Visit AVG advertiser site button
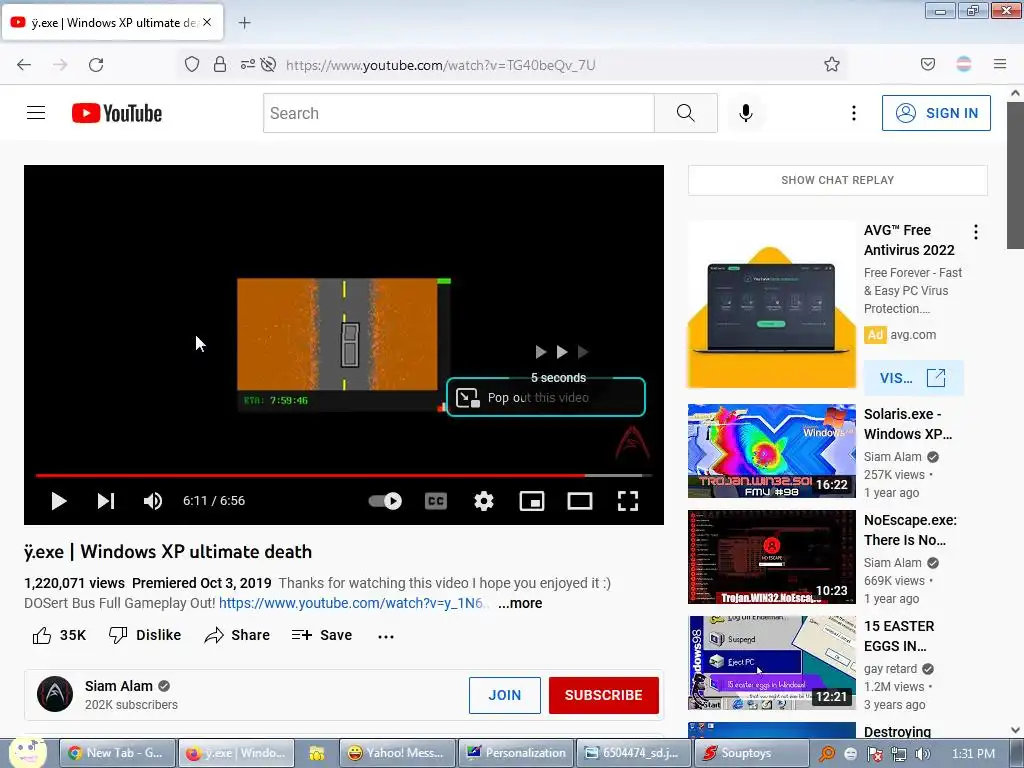This screenshot has width=1024, height=768. (x=913, y=378)
